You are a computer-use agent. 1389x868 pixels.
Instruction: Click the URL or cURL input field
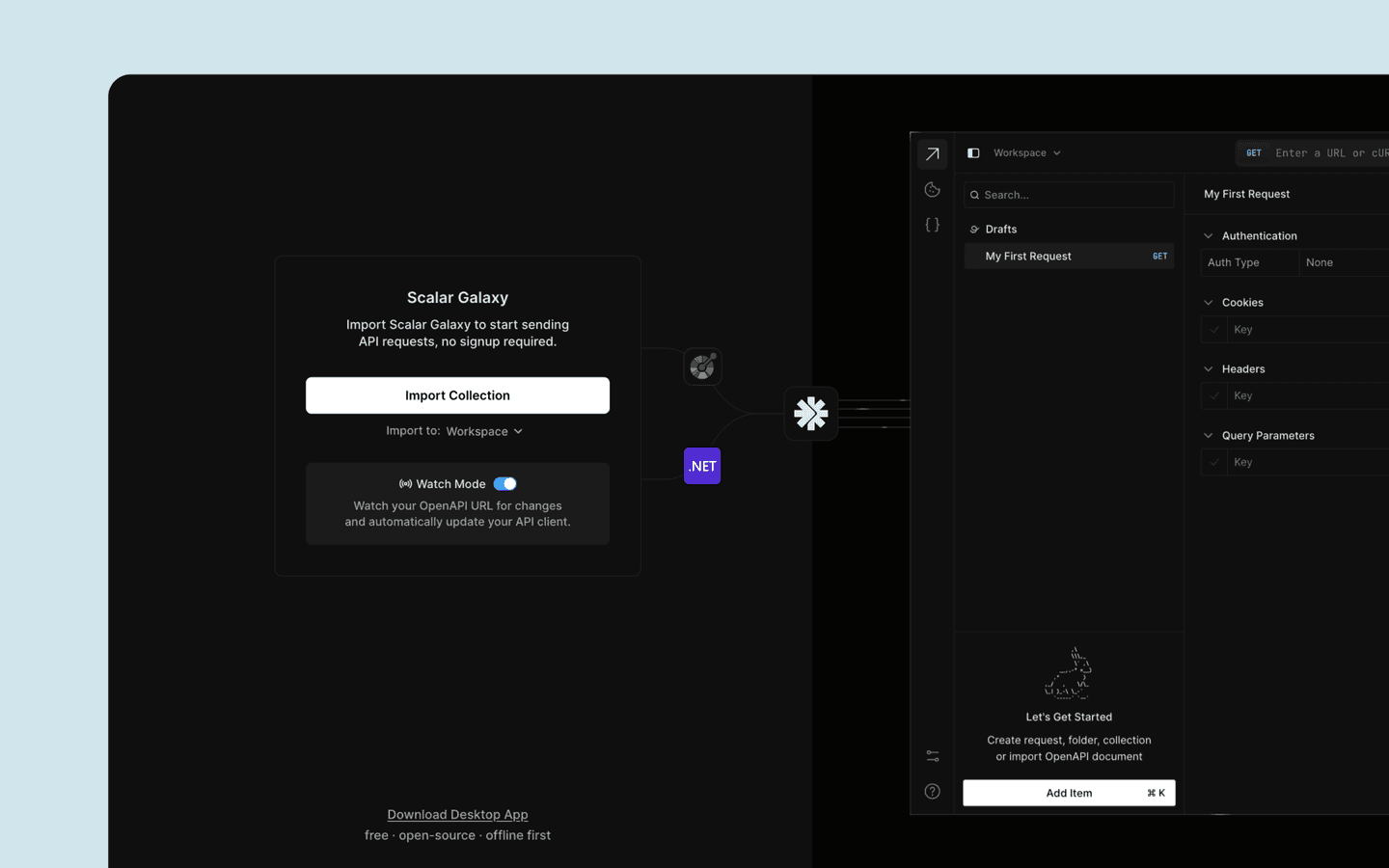pos(1331,153)
